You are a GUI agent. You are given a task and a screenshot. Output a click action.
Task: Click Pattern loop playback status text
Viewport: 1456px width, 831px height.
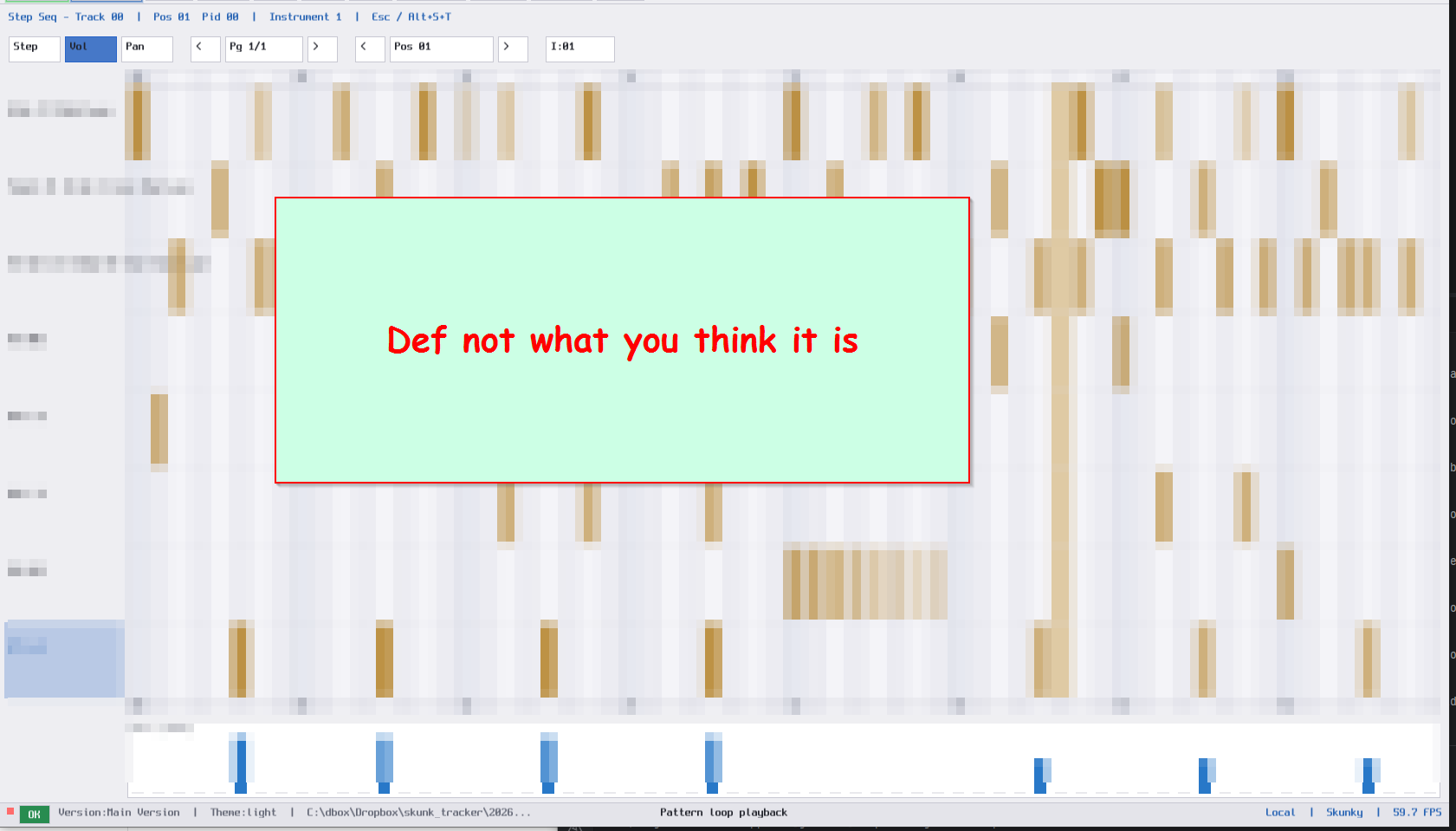723,813
